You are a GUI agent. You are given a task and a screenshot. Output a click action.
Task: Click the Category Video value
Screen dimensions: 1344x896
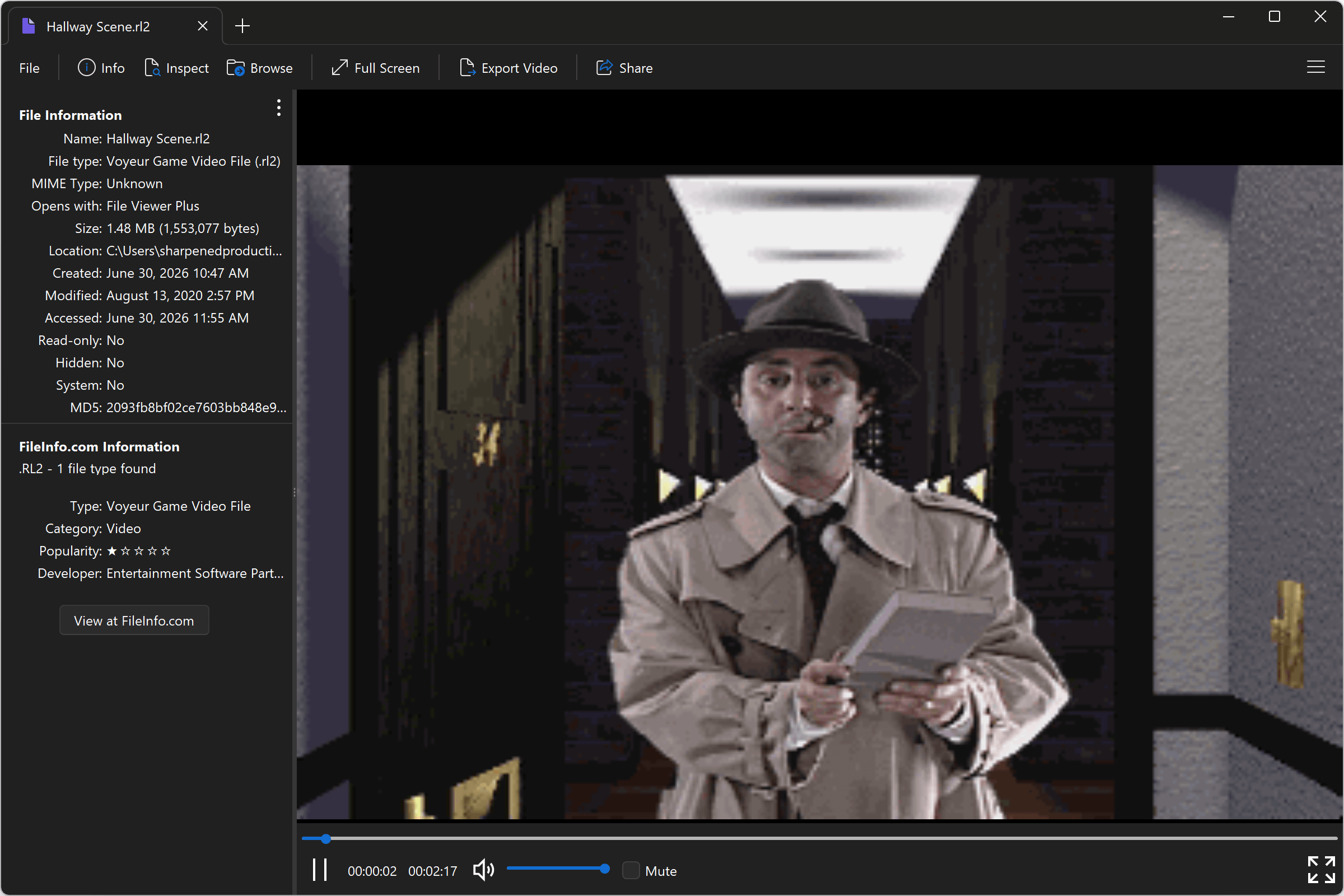click(123, 529)
